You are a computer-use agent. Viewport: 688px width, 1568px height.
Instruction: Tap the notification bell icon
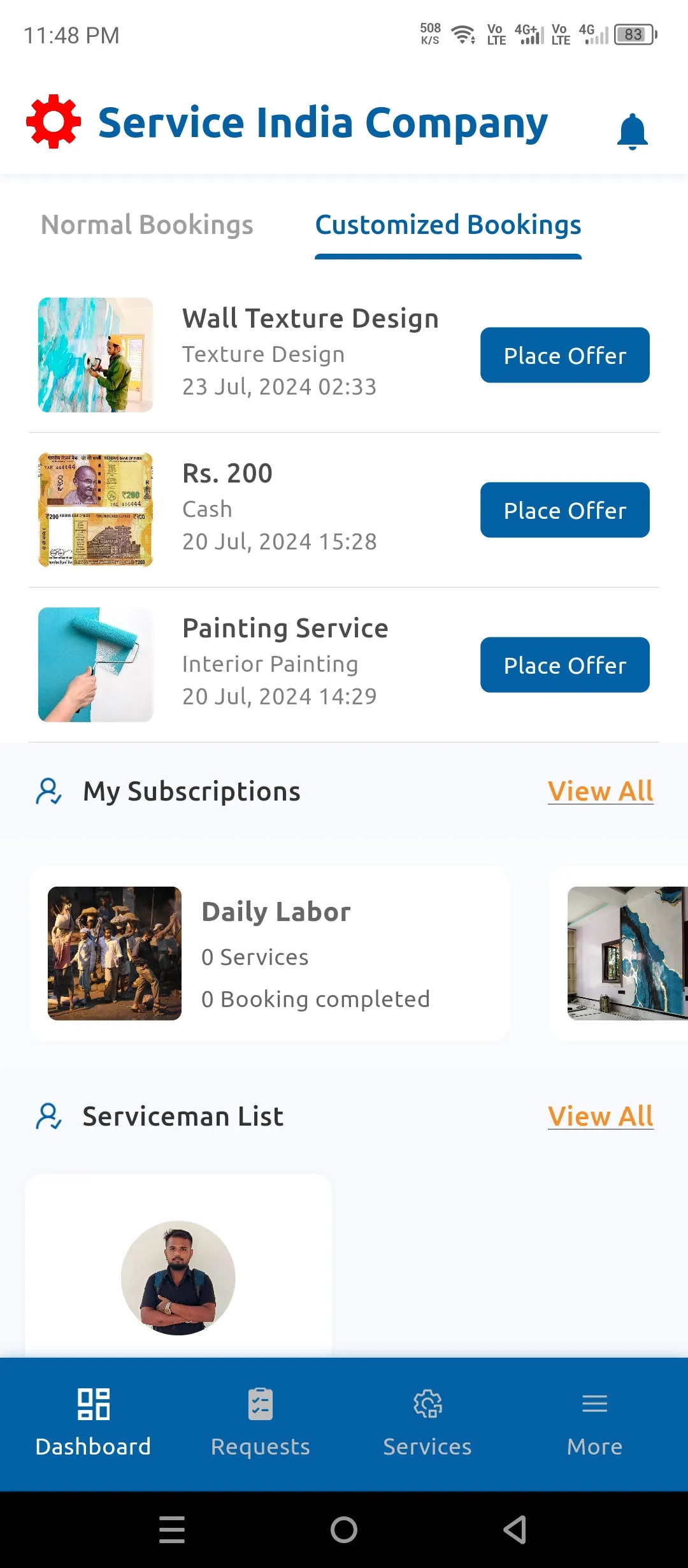[x=632, y=131]
